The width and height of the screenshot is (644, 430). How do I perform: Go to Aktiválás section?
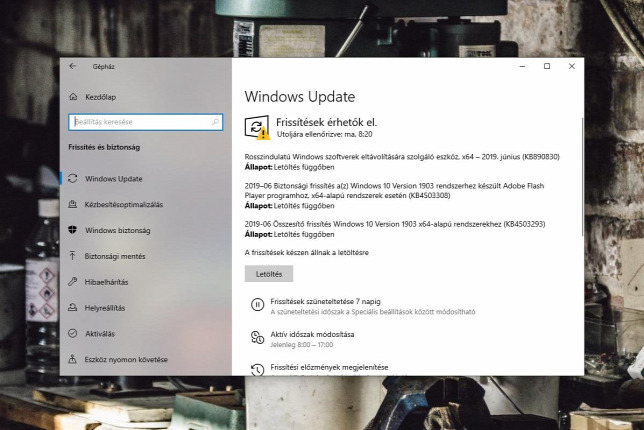100,334
